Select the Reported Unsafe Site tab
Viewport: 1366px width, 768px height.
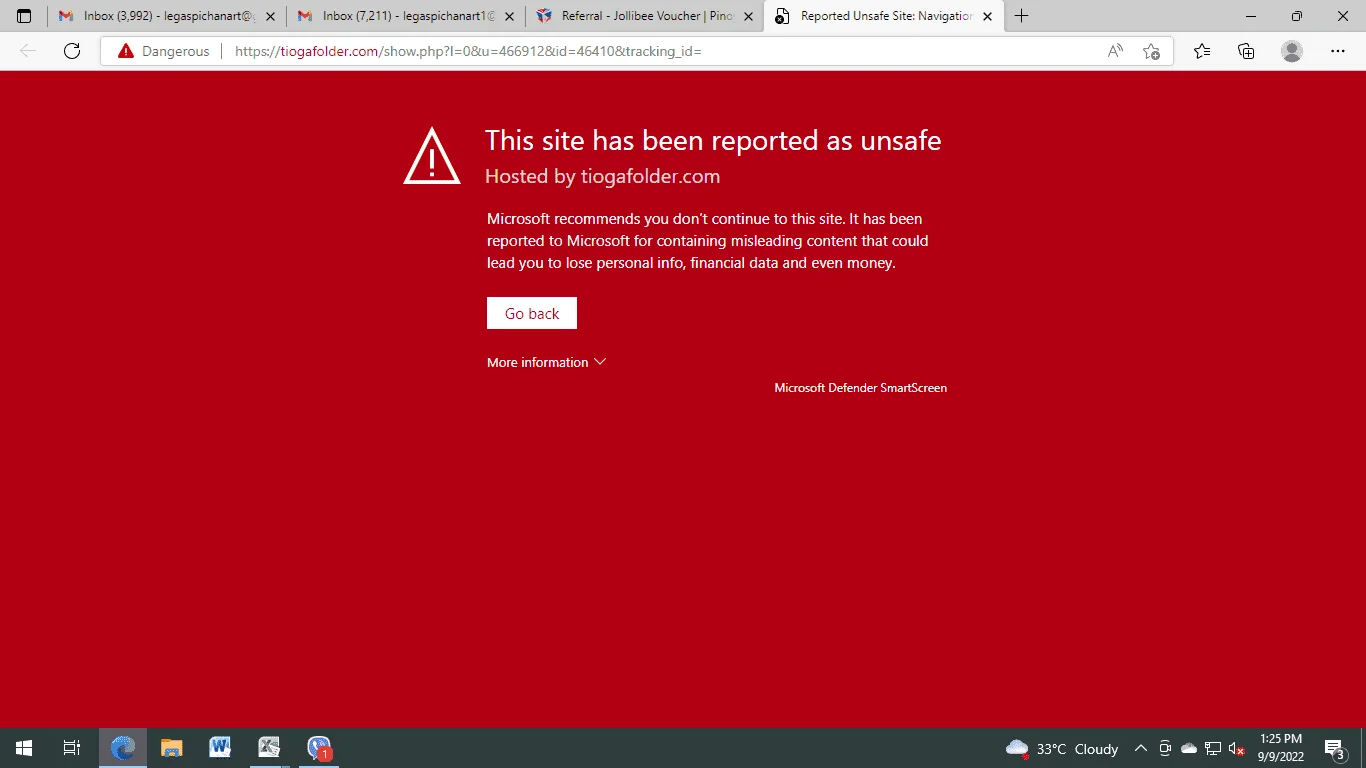pyautogui.click(x=884, y=16)
